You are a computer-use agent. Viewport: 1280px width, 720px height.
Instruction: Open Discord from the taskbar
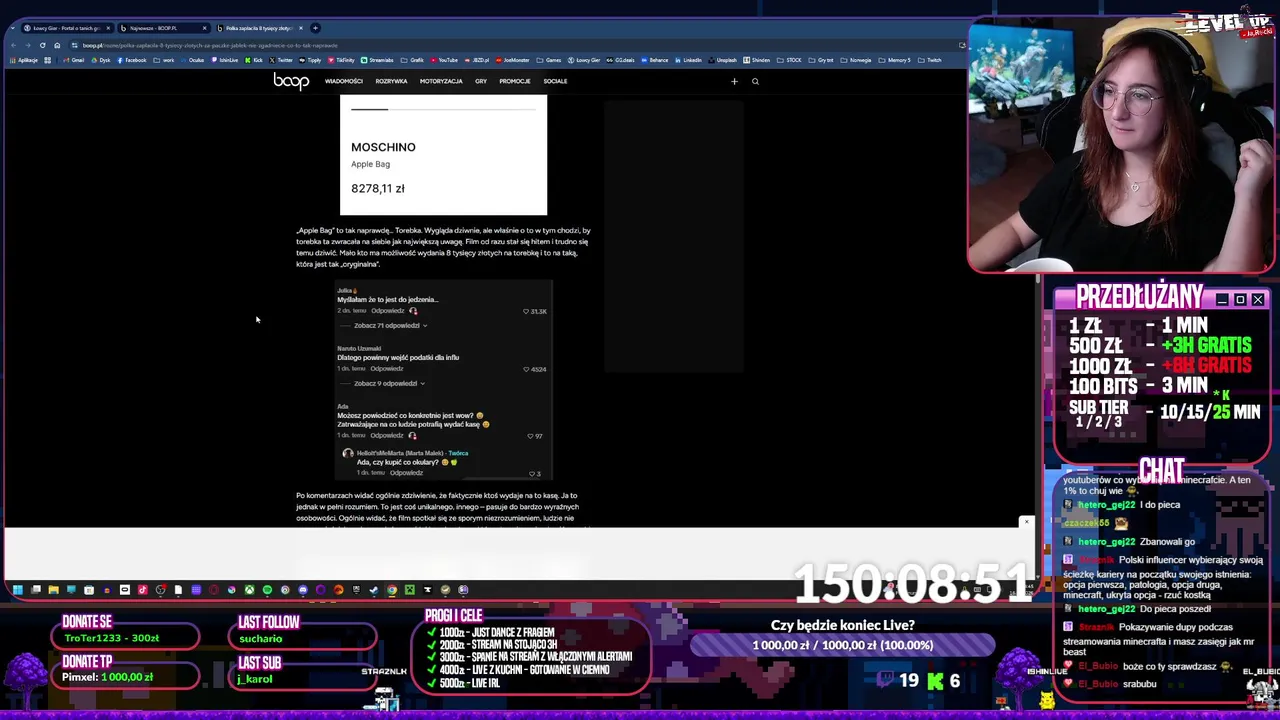303,590
